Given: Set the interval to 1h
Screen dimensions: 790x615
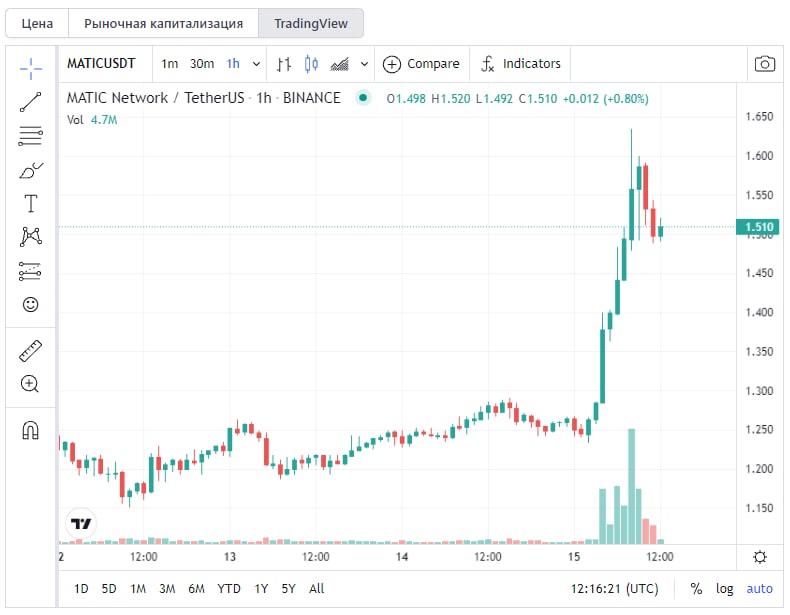Looking at the screenshot, I should (233, 64).
